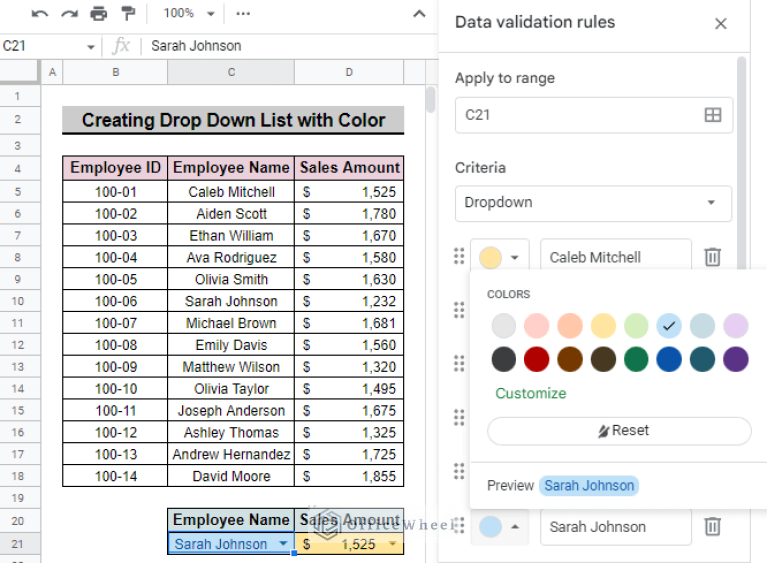767x563 pixels.
Task: Click the print icon
Action: point(98,13)
